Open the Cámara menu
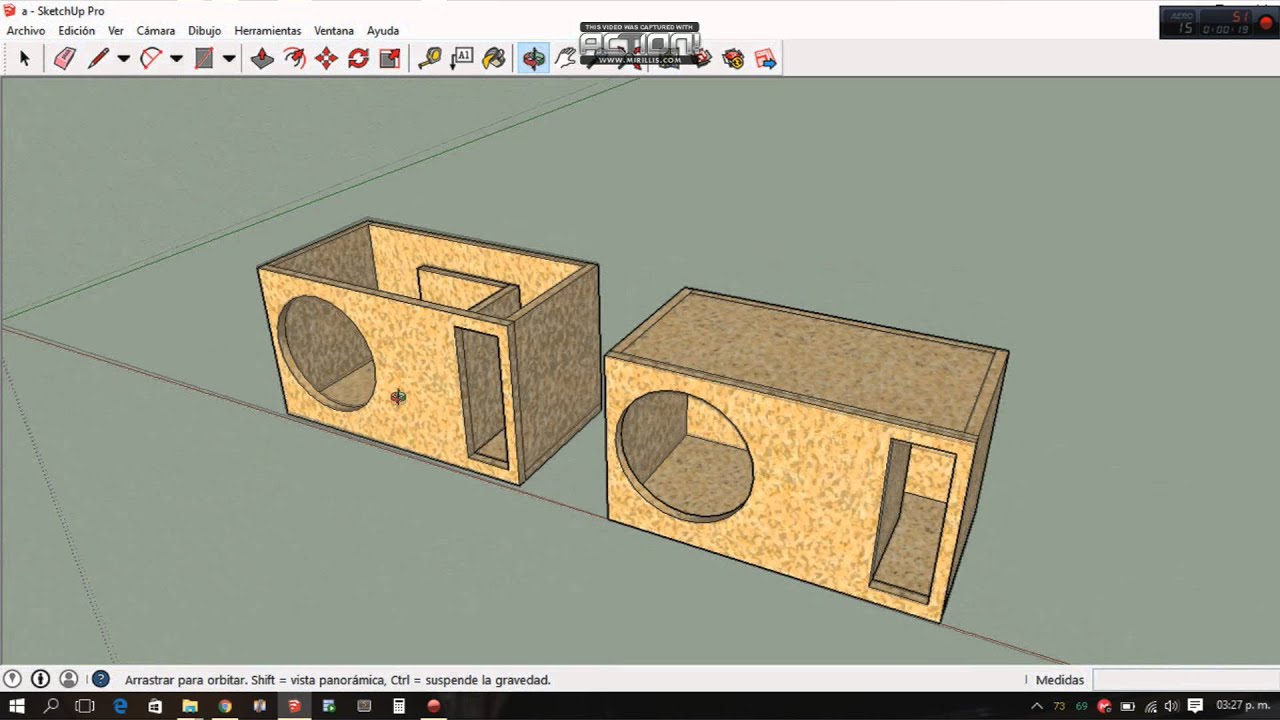1280x720 pixels. click(155, 31)
